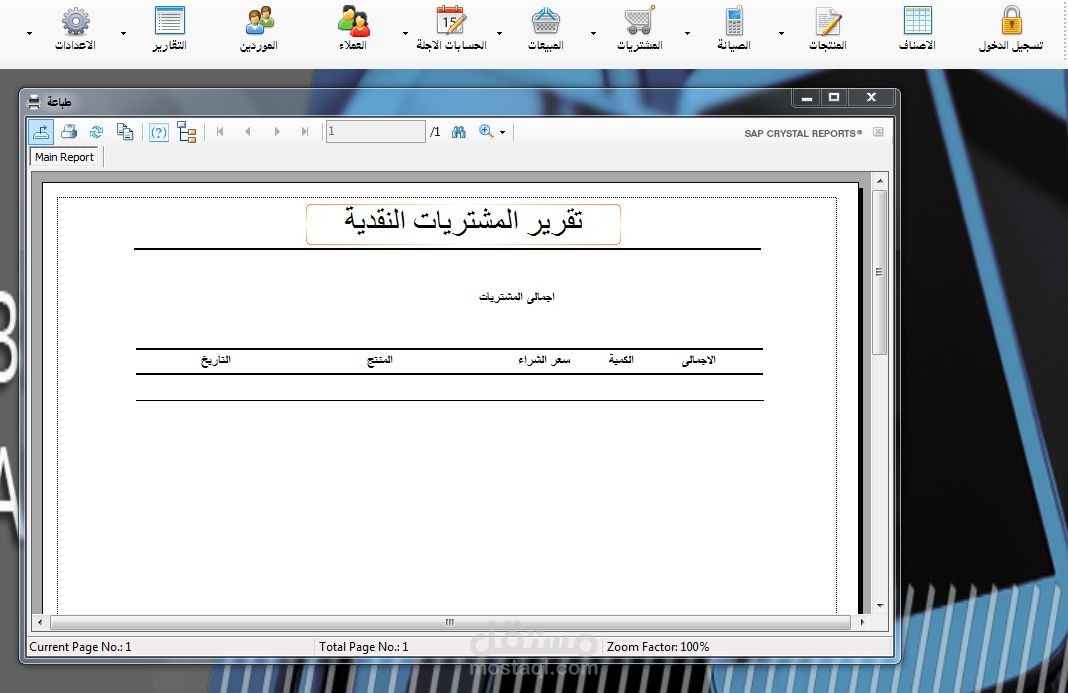Go to next page arrow

click(x=277, y=132)
